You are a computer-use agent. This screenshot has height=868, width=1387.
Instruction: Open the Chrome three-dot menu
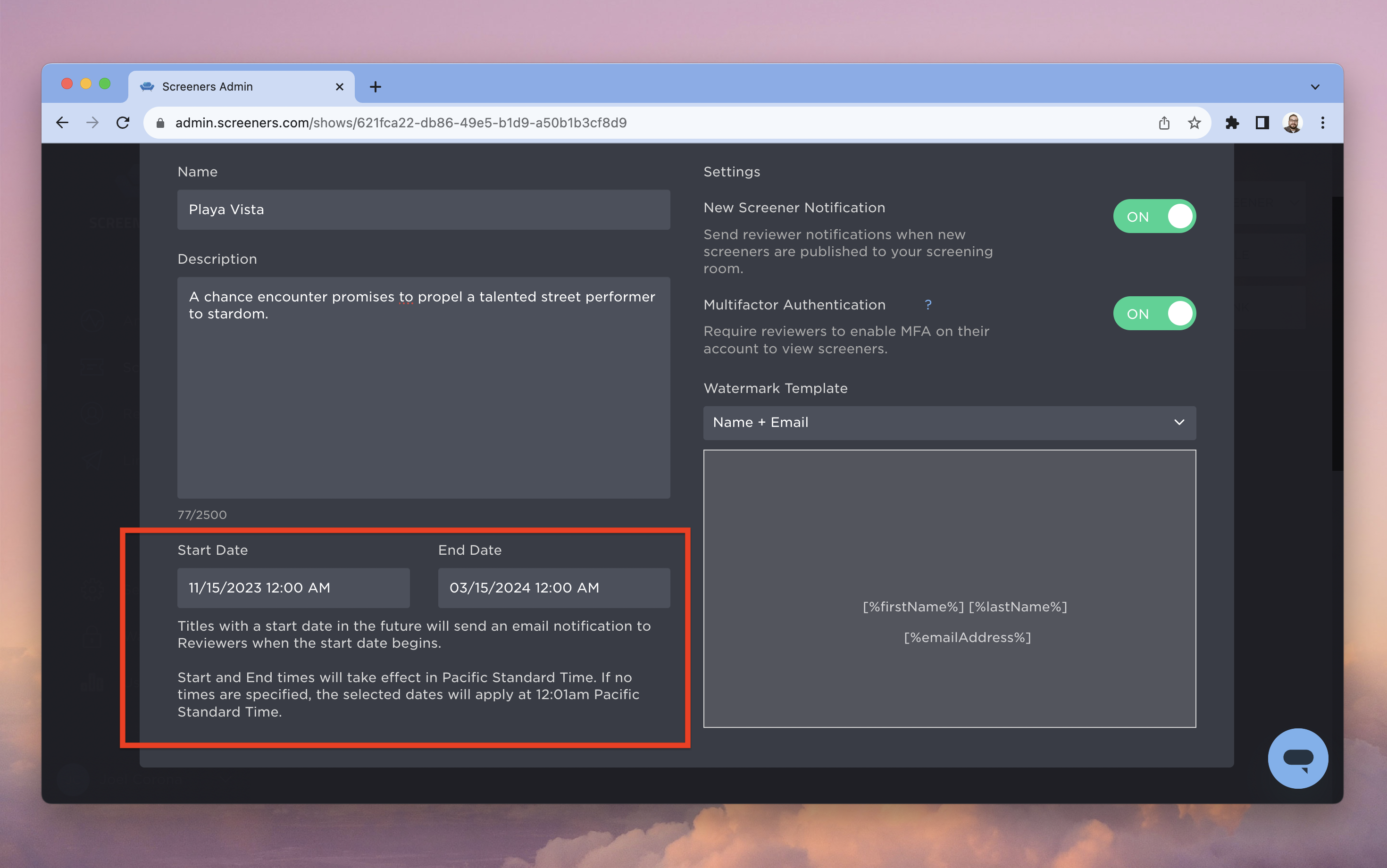(1323, 123)
